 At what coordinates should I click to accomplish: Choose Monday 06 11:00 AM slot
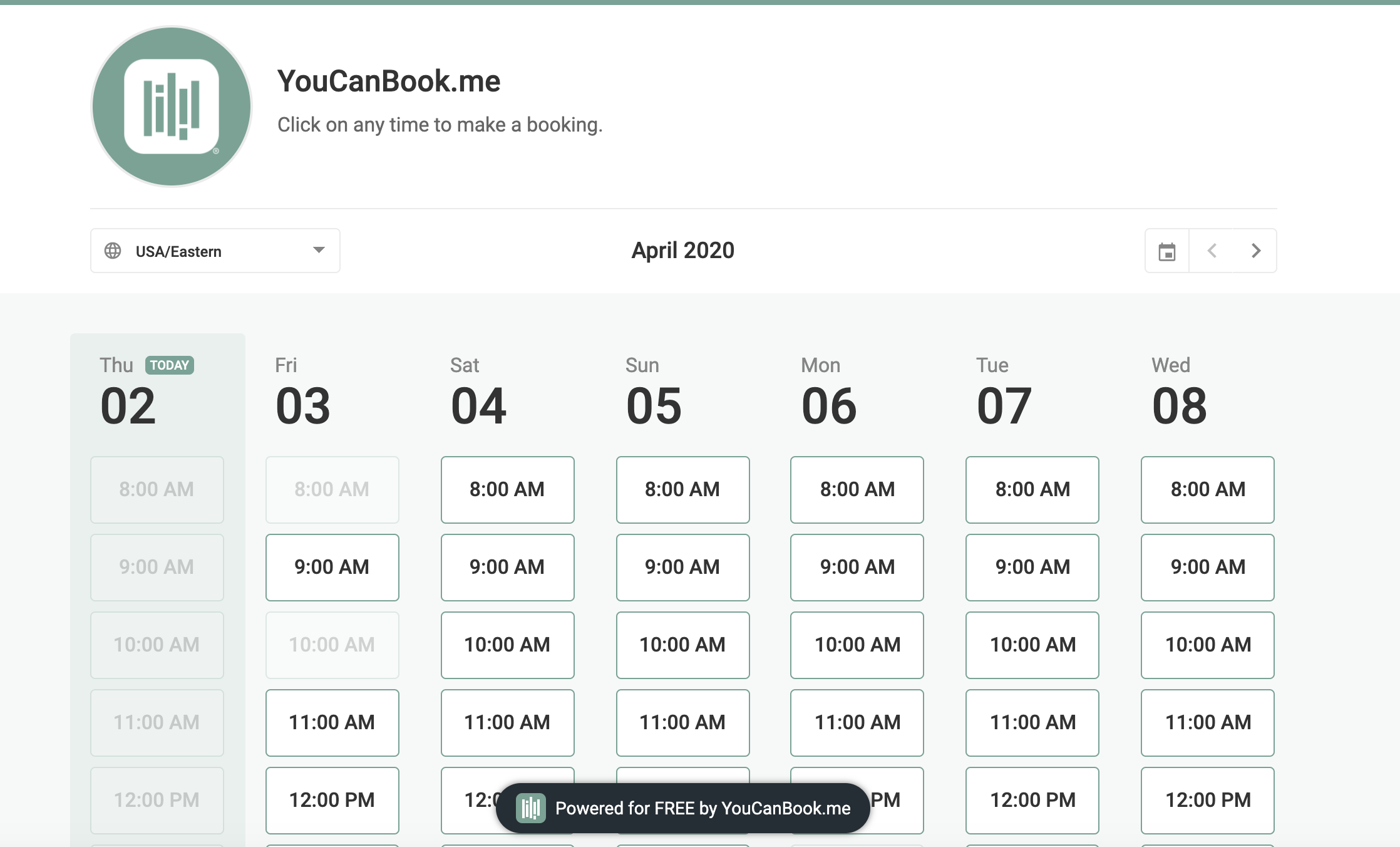coord(857,723)
